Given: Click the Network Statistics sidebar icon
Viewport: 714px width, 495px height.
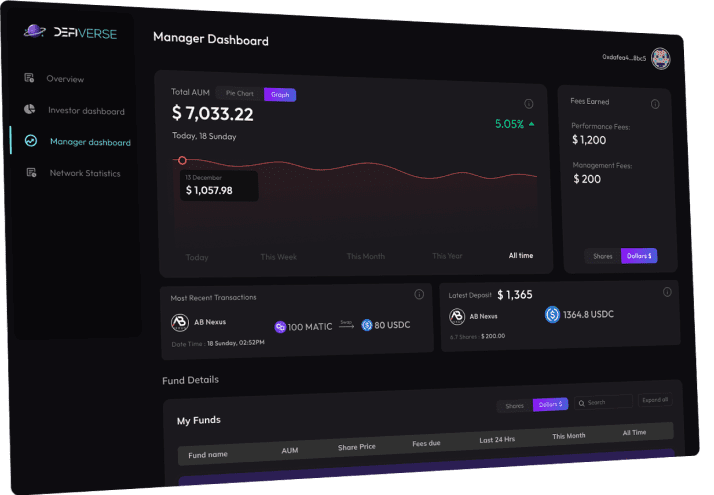Looking at the screenshot, I should pos(30,173).
